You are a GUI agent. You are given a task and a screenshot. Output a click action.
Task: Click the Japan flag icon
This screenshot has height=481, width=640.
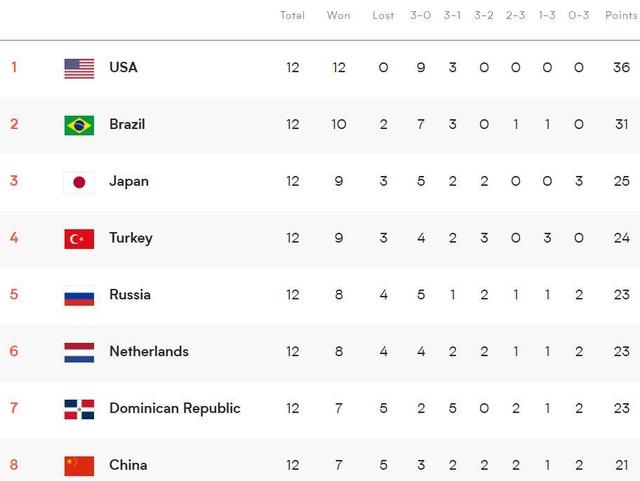point(79,182)
